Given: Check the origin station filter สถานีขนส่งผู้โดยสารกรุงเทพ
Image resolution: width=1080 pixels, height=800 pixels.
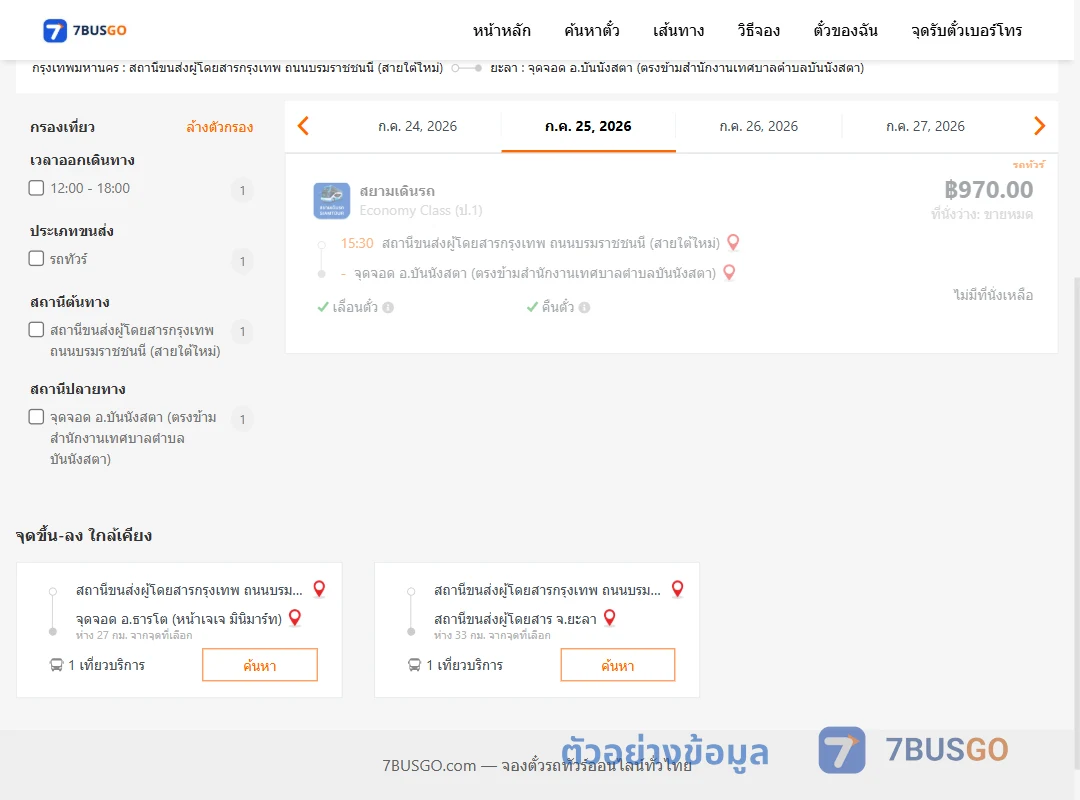Looking at the screenshot, I should [x=37, y=329].
